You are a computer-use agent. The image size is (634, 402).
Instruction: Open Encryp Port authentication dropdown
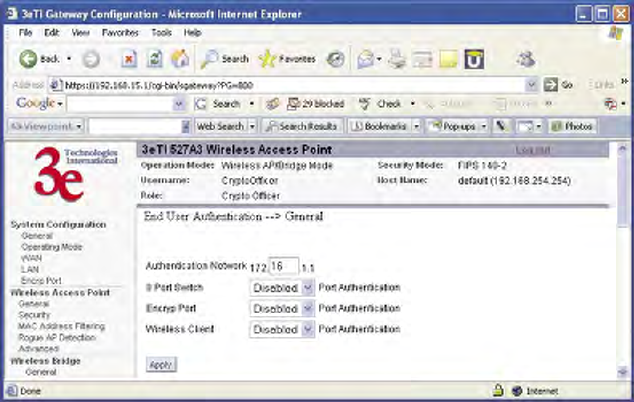tap(308, 309)
